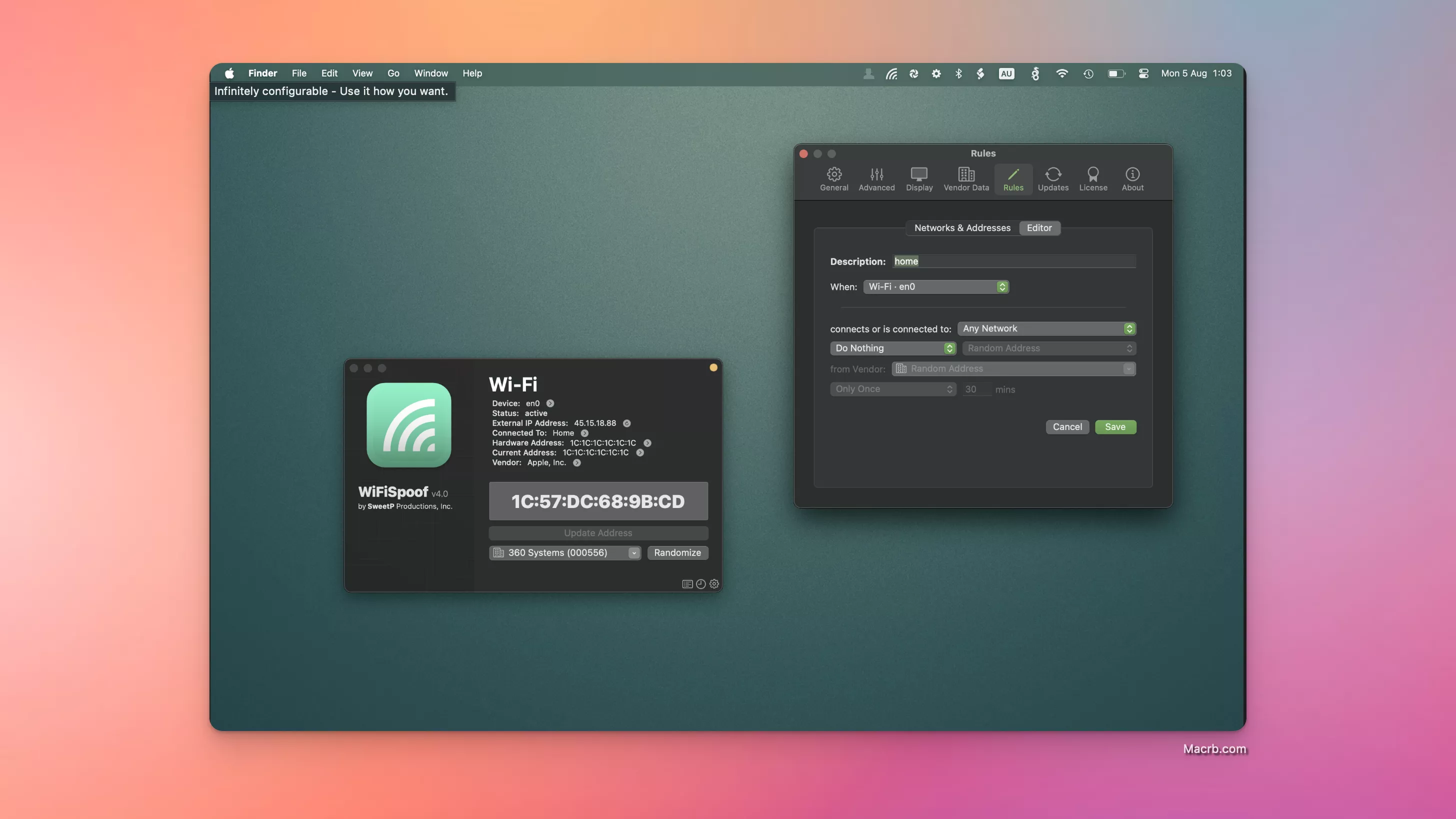The width and height of the screenshot is (1456, 819).
Task: Open the License preferences tab
Action: (x=1092, y=179)
